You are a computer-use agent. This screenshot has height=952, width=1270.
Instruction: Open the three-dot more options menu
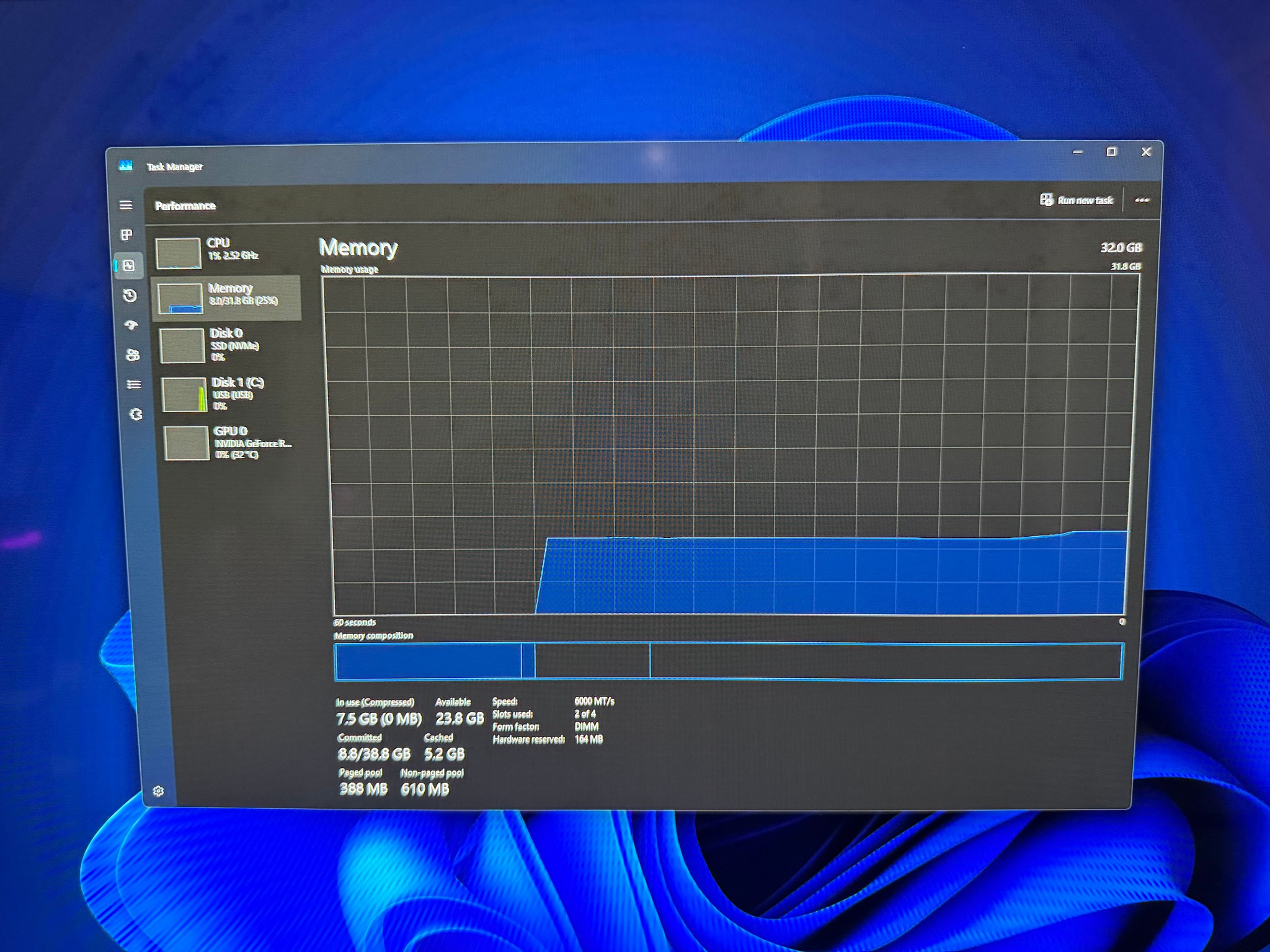(1142, 200)
